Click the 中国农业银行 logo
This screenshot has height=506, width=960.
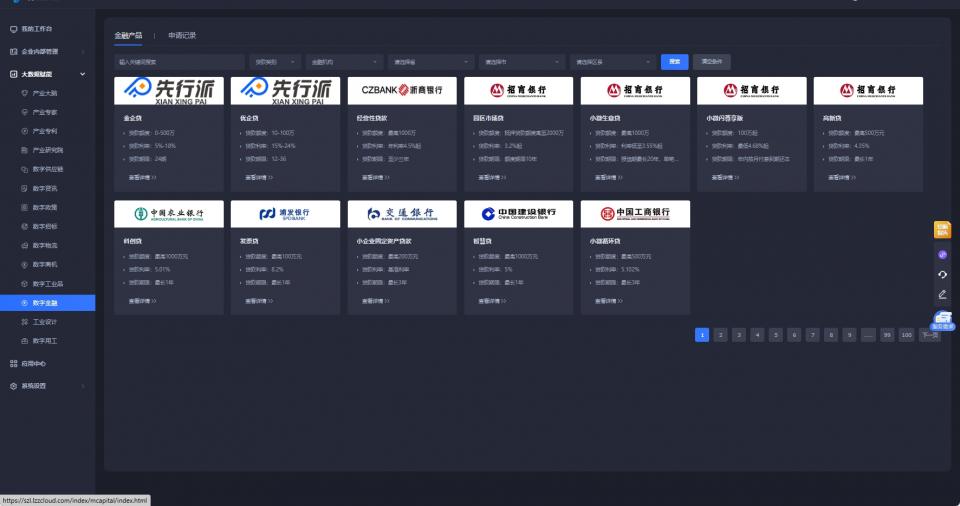(x=169, y=214)
